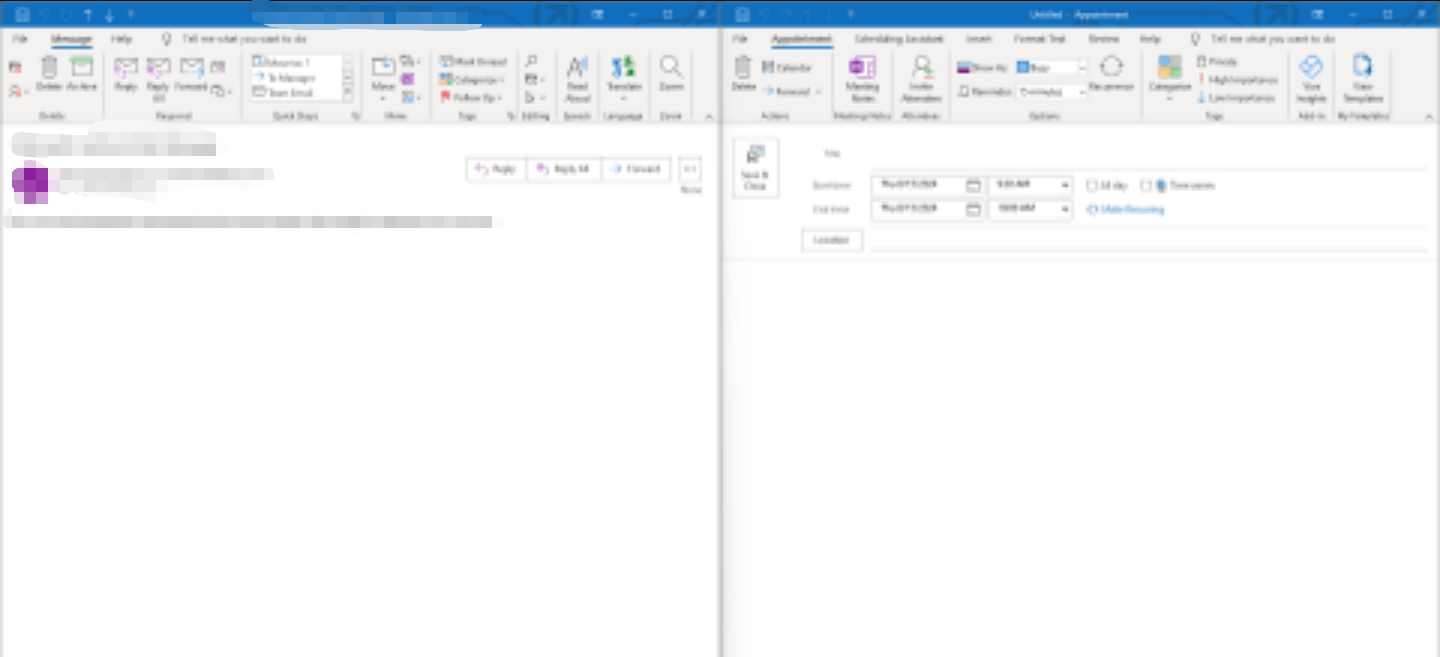Click Tell me search in Appointment window
1440x657 pixels.
(1272, 39)
